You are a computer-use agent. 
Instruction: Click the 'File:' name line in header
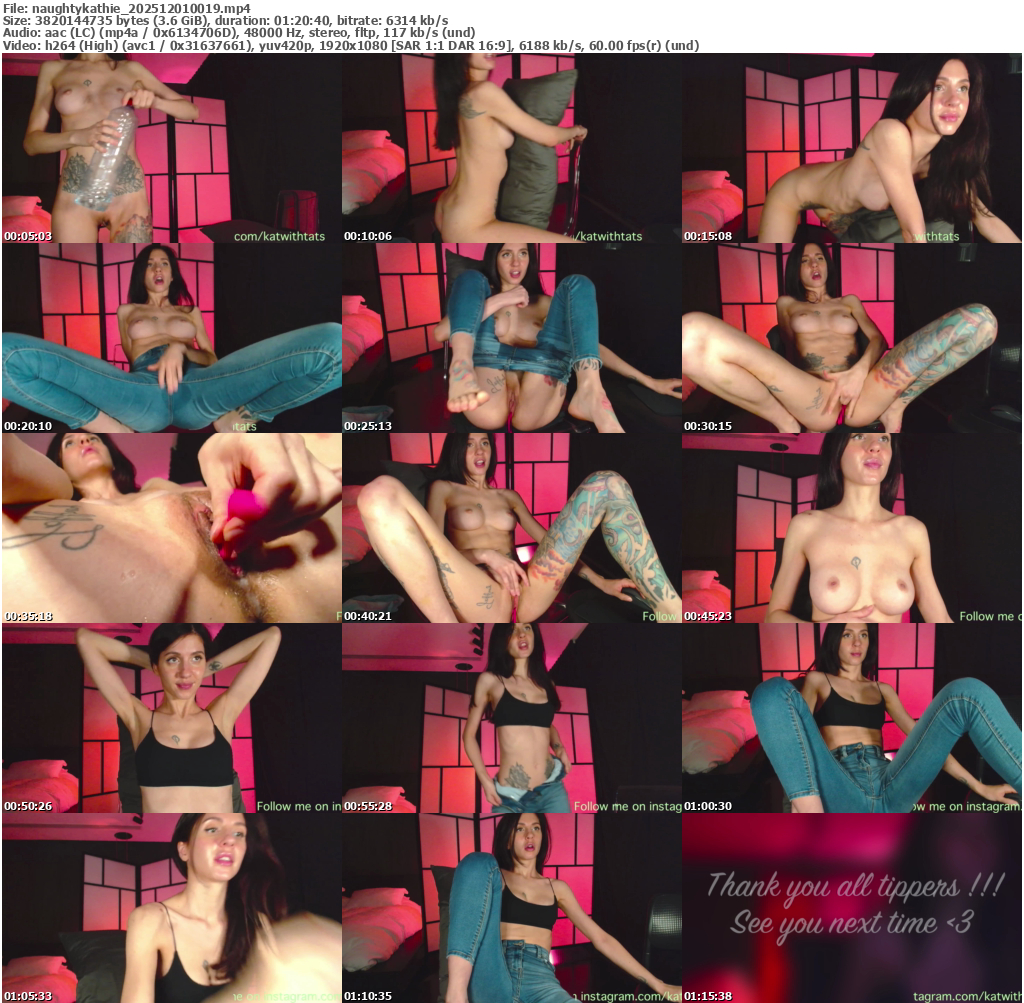pyautogui.click(x=127, y=8)
